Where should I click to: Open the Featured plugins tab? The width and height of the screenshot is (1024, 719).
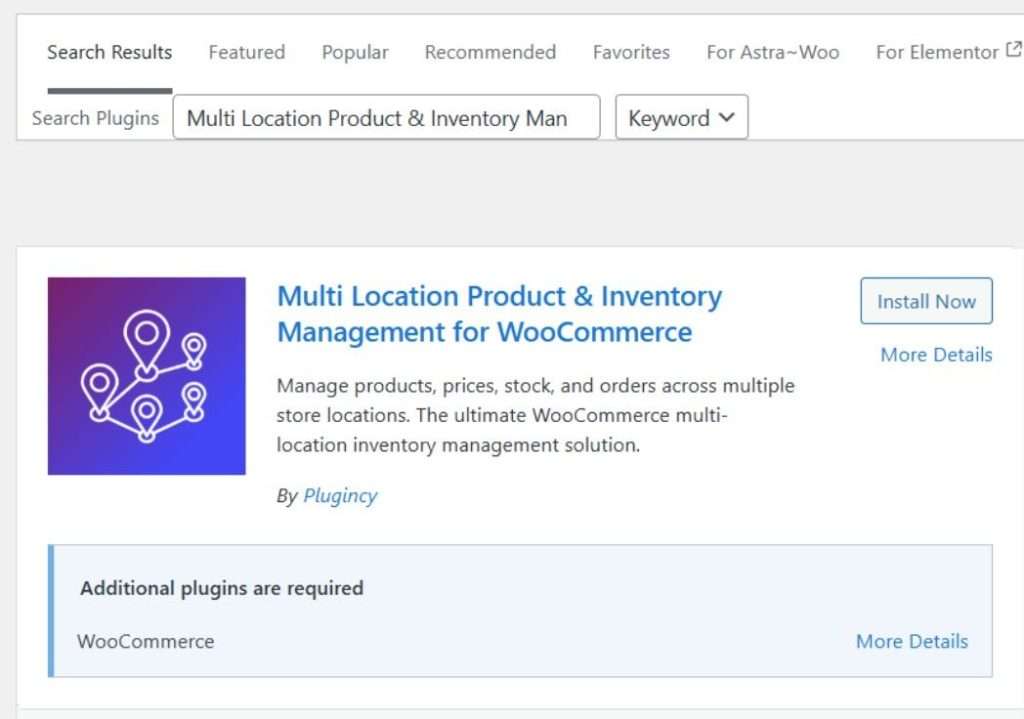(x=247, y=52)
